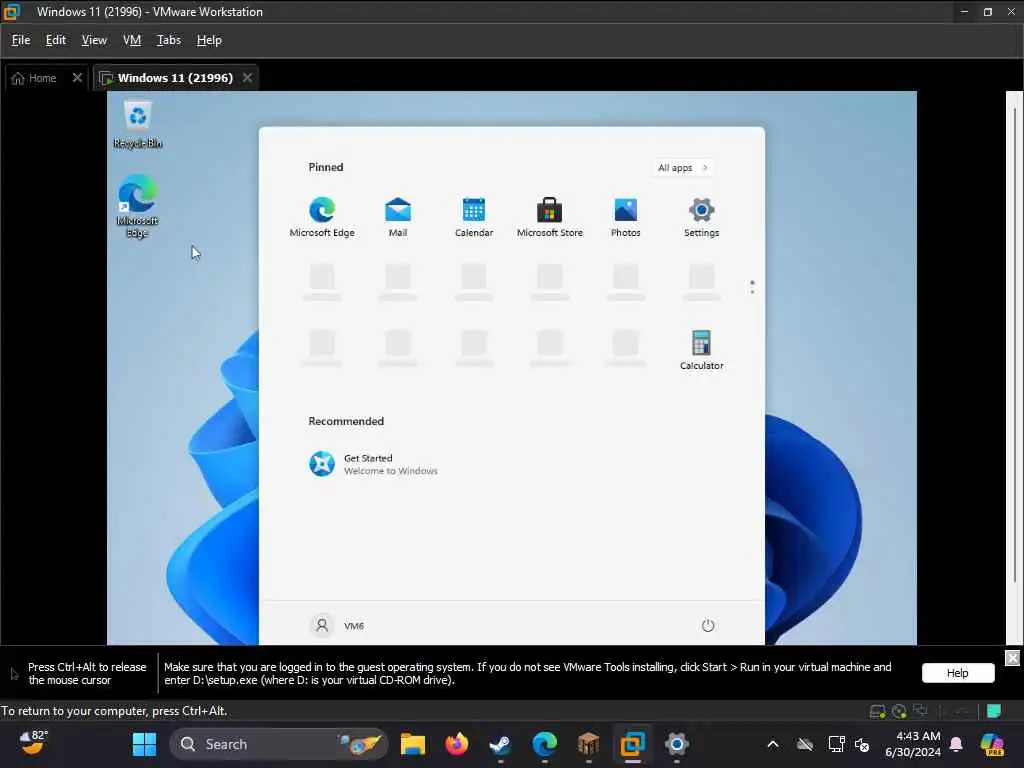Viewport: 1024px width, 768px height.
Task: Click the Start menu power button
Action: coord(708,626)
